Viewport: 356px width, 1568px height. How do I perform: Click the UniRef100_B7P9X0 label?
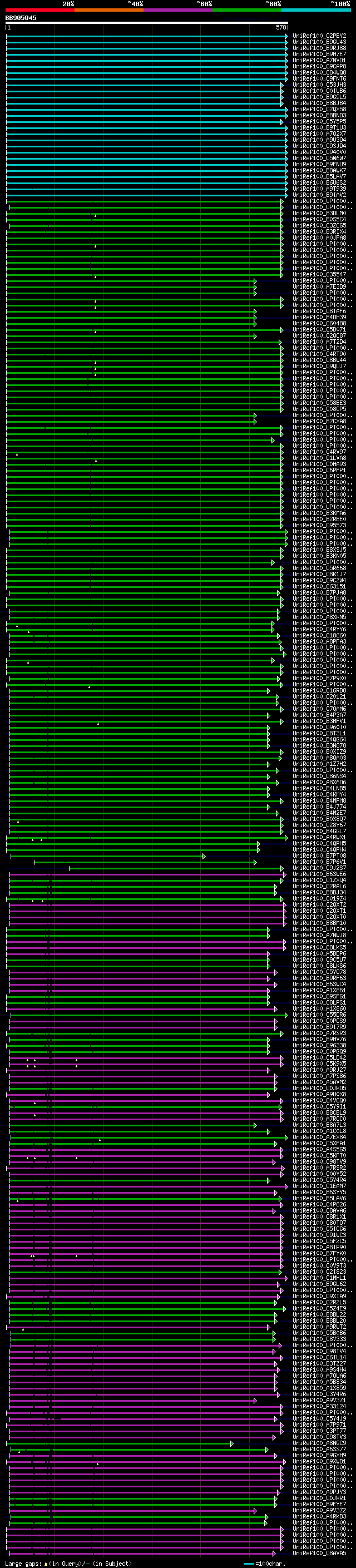coord(319,678)
